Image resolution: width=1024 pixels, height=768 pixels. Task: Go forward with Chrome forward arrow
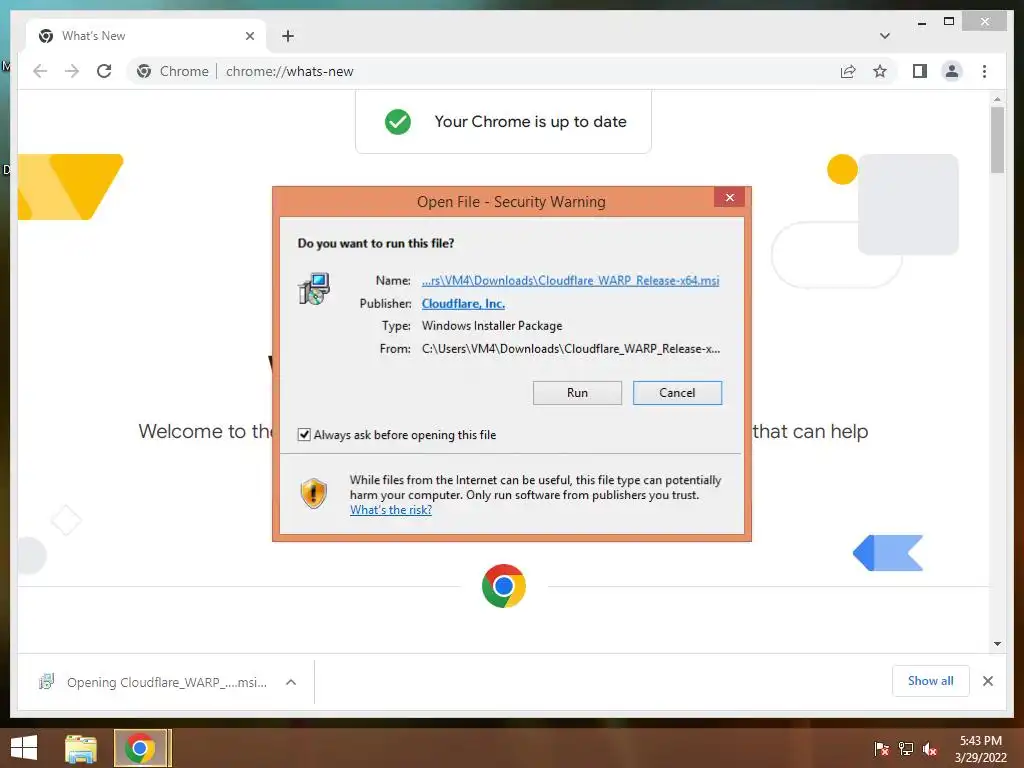72,71
